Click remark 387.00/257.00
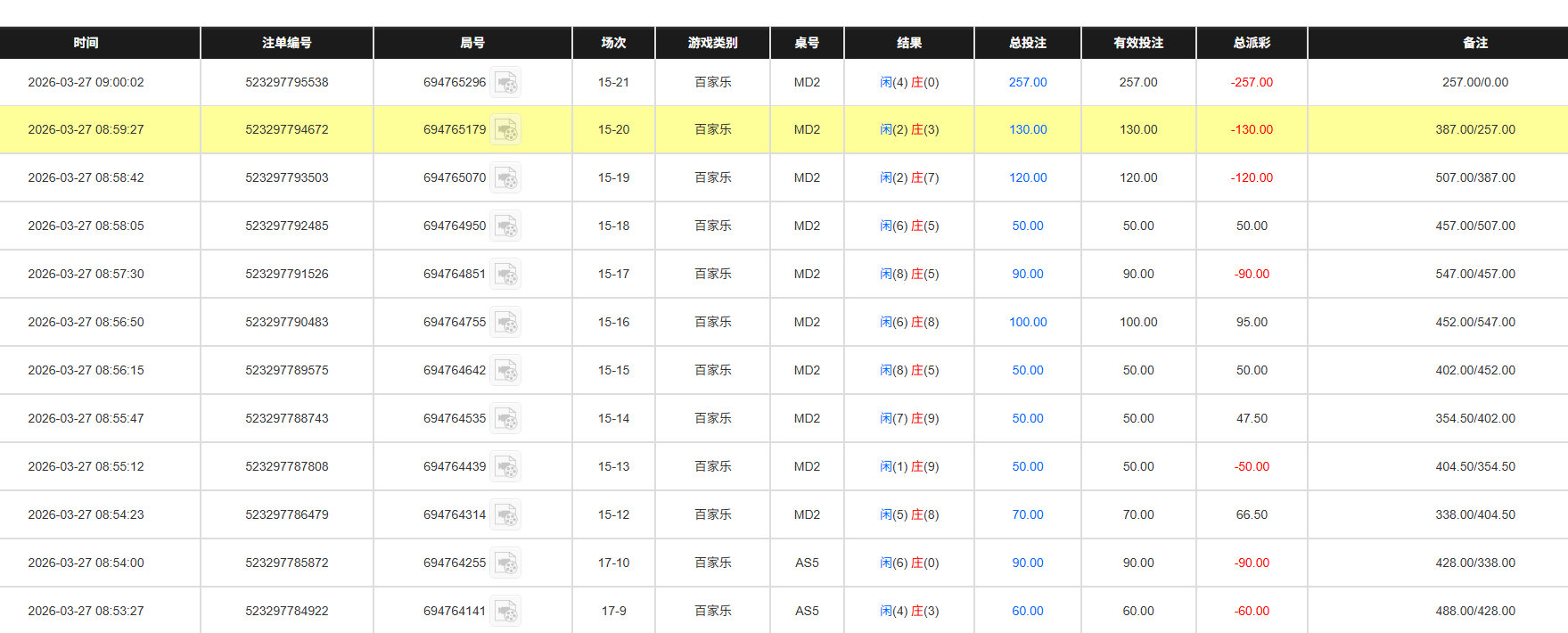Viewport: 1568px width, 633px height. pos(1475,129)
